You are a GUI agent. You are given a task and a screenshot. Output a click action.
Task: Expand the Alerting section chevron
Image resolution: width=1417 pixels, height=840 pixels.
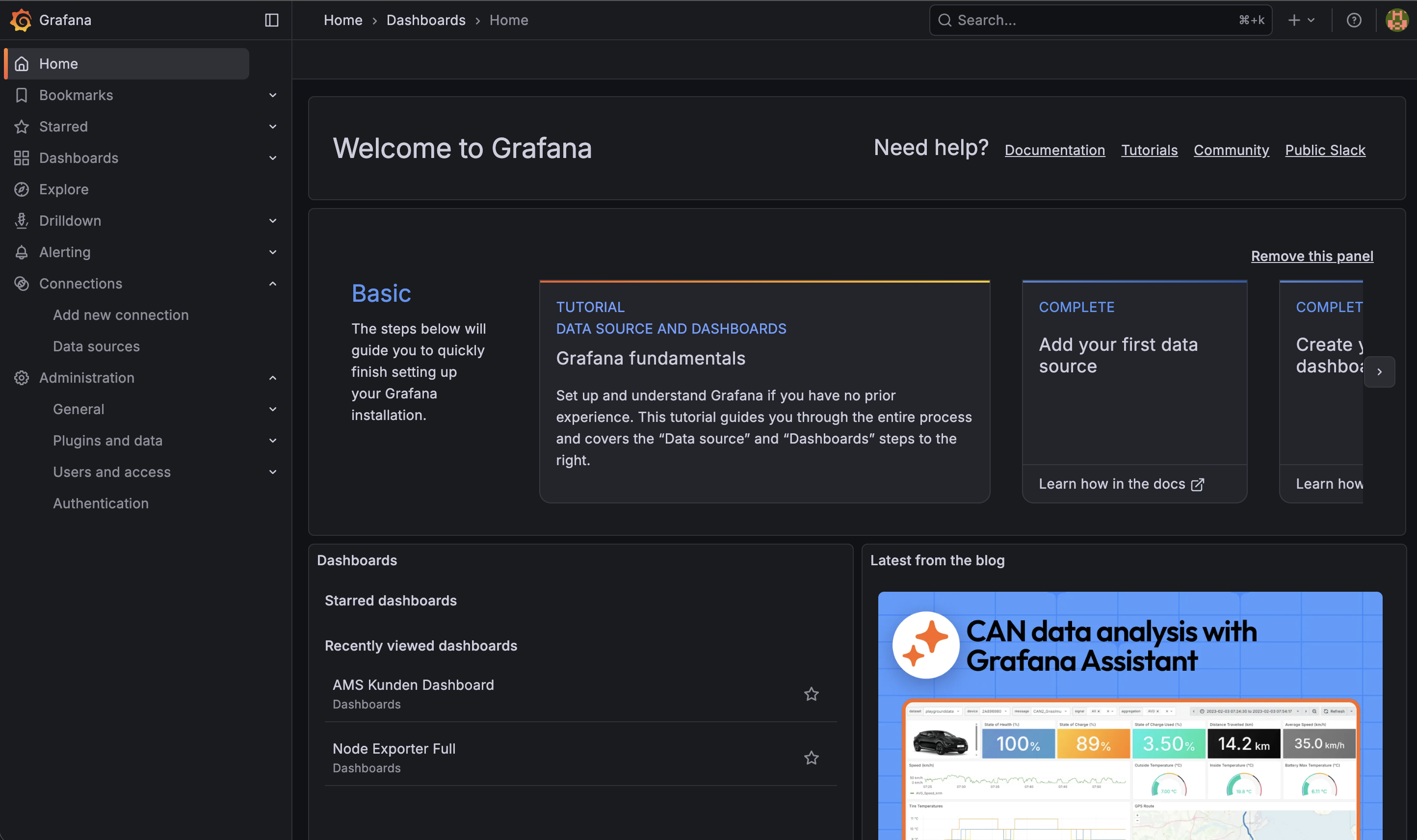[x=273, y=252]
